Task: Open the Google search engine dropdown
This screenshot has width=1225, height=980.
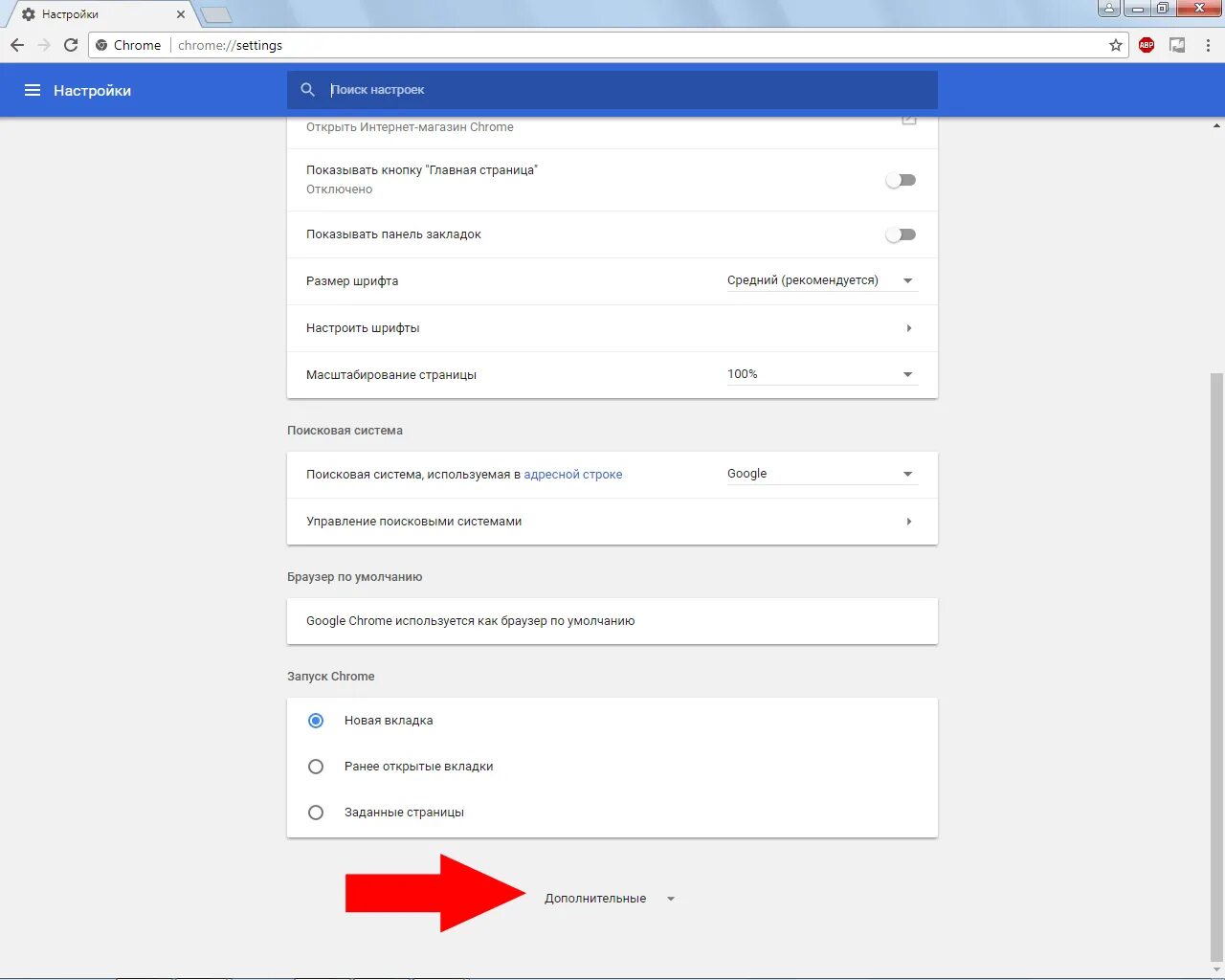Action: (822, 474)
